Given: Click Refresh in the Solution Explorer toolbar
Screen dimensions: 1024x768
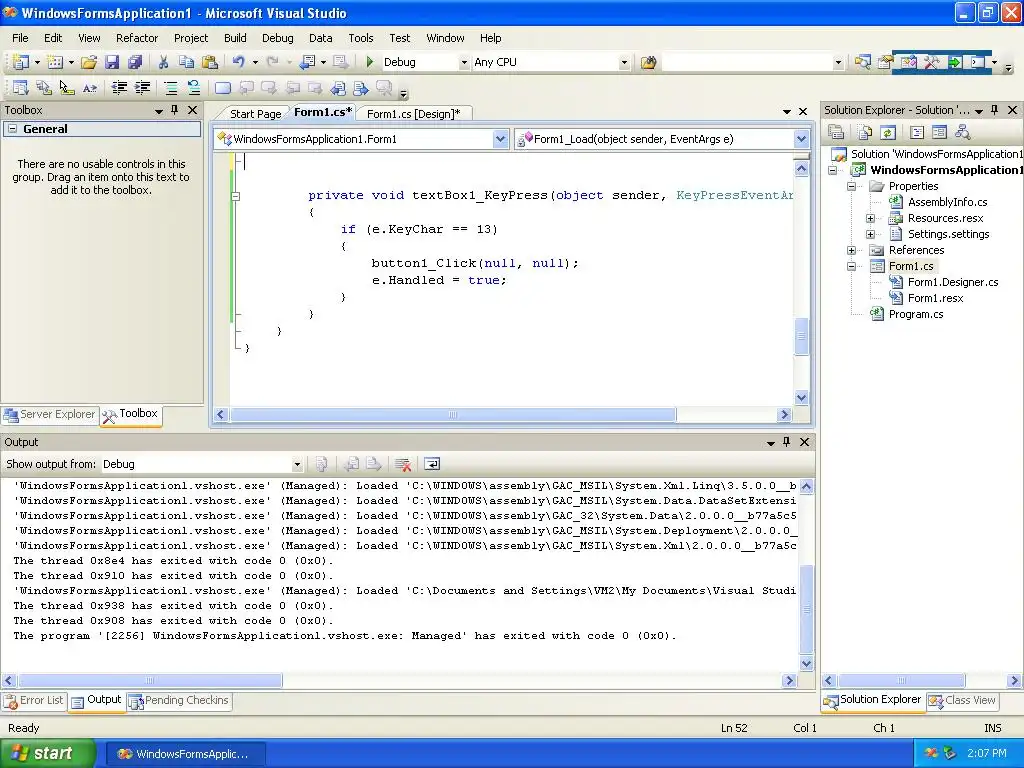Looking at the screenshot, I should (888, 133).
